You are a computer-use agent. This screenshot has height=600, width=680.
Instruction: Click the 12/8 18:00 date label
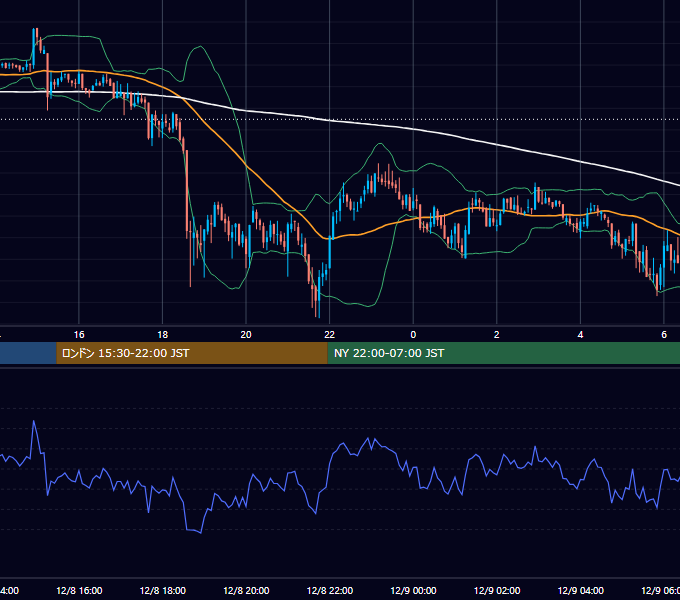pyautogui.click(x=163, y=590)
